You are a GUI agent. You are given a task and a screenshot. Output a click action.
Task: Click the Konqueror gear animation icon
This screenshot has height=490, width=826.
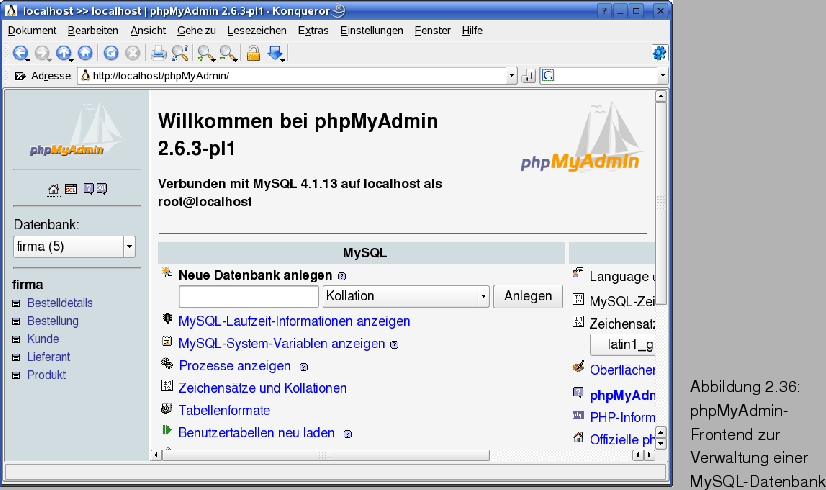[x=659, y=53]
